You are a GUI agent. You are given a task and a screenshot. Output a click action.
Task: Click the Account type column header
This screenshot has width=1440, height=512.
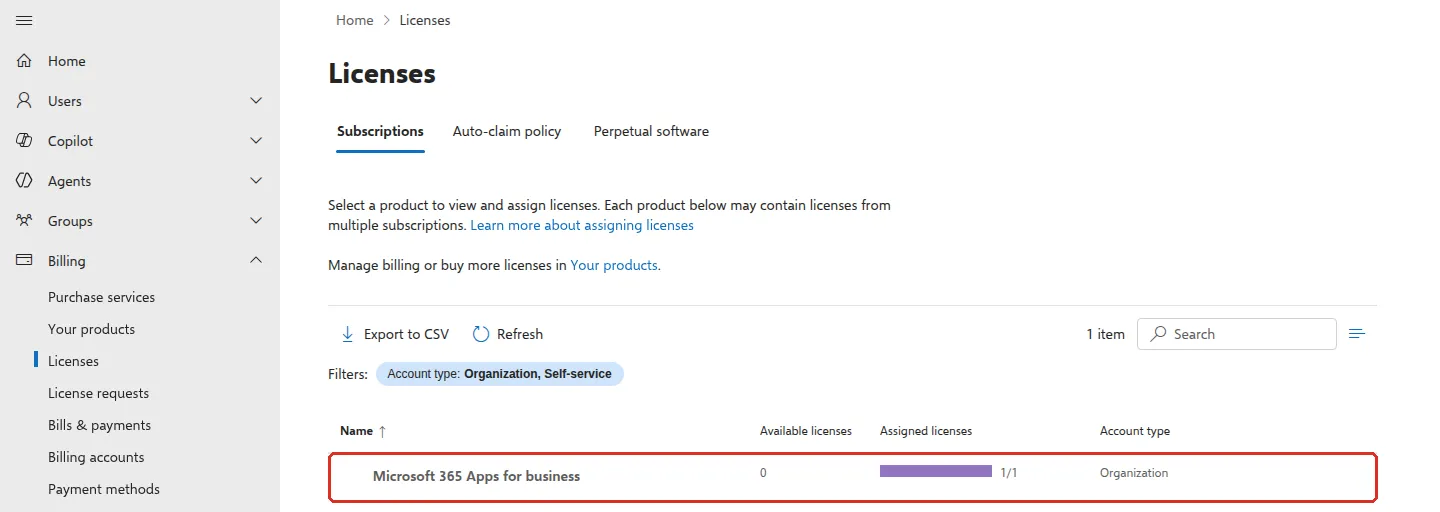1135,431
